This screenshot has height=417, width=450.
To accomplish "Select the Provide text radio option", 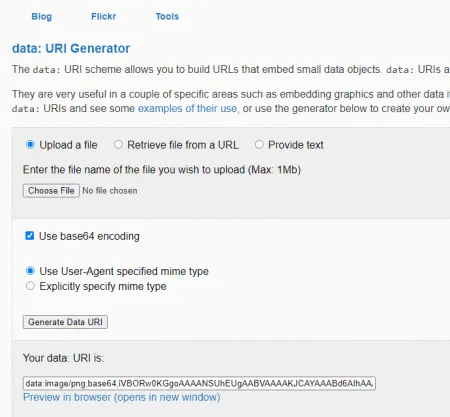I will pos(259,145).
